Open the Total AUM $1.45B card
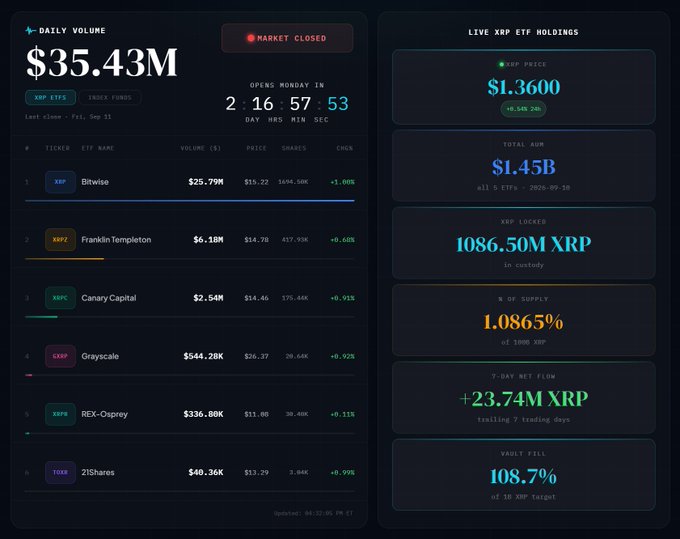Screen dimensions: 680x539 (x=523, y=166)
